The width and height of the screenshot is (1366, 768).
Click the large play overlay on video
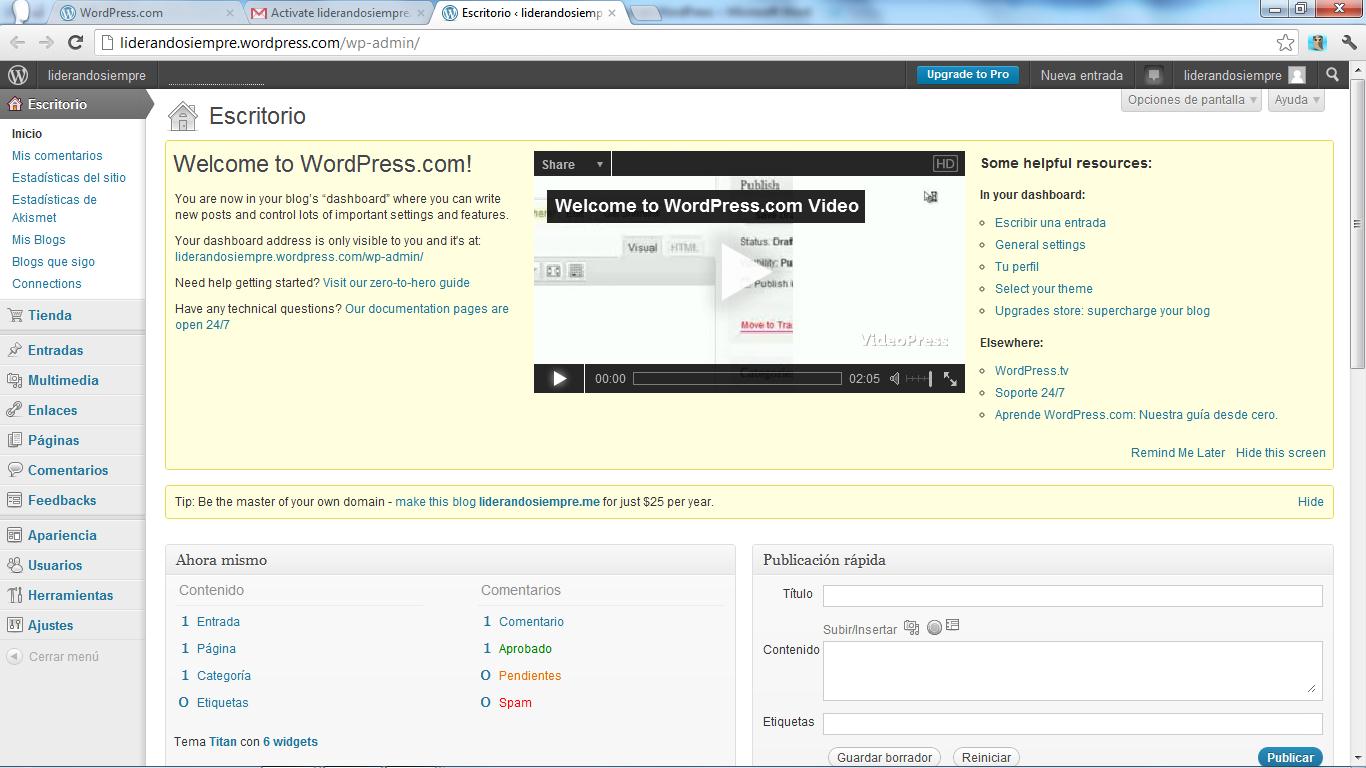click(745, 271)
